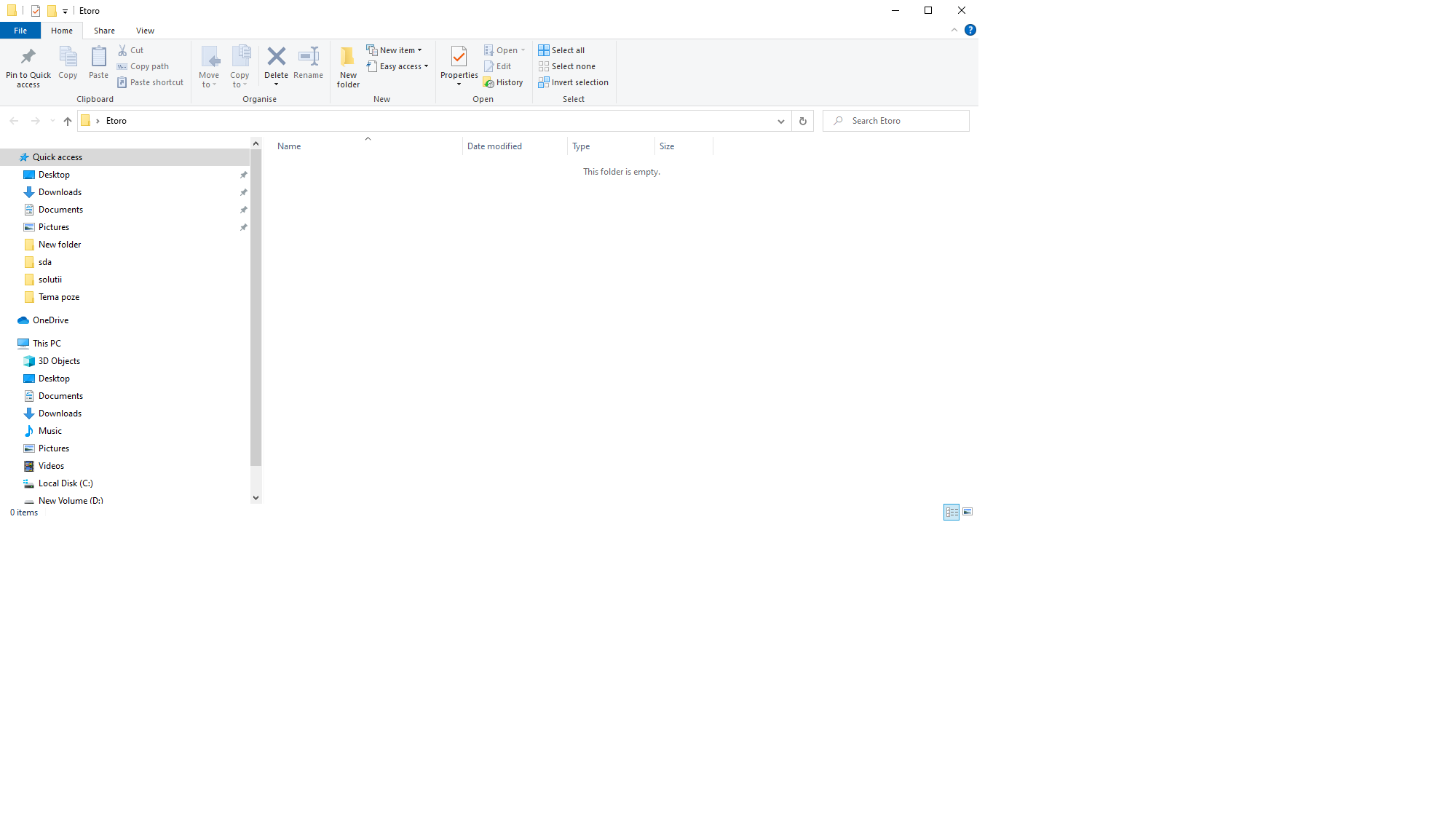This screenshot has height=819, width=1456.
Task: Open the File menu tab
Action: coord(20,31)
